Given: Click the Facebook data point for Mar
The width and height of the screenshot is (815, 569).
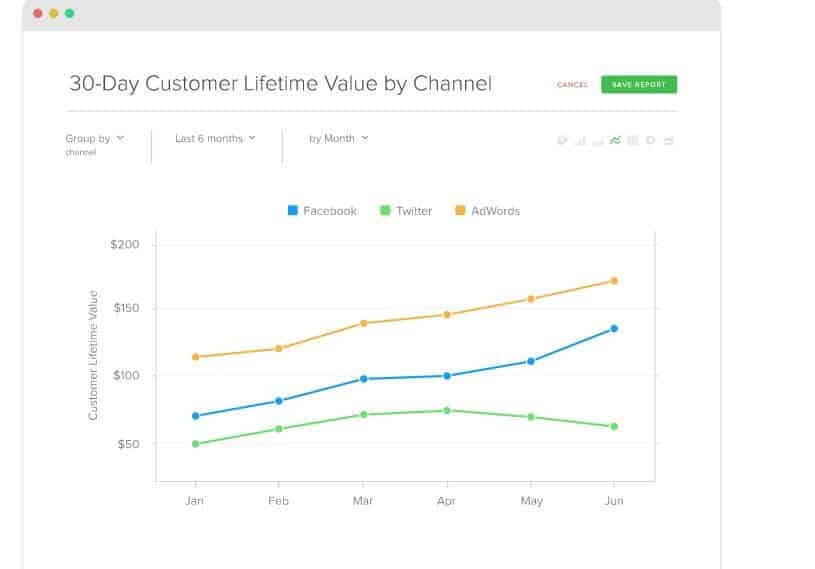Looking at the screenshot, I should coord(363,379).
